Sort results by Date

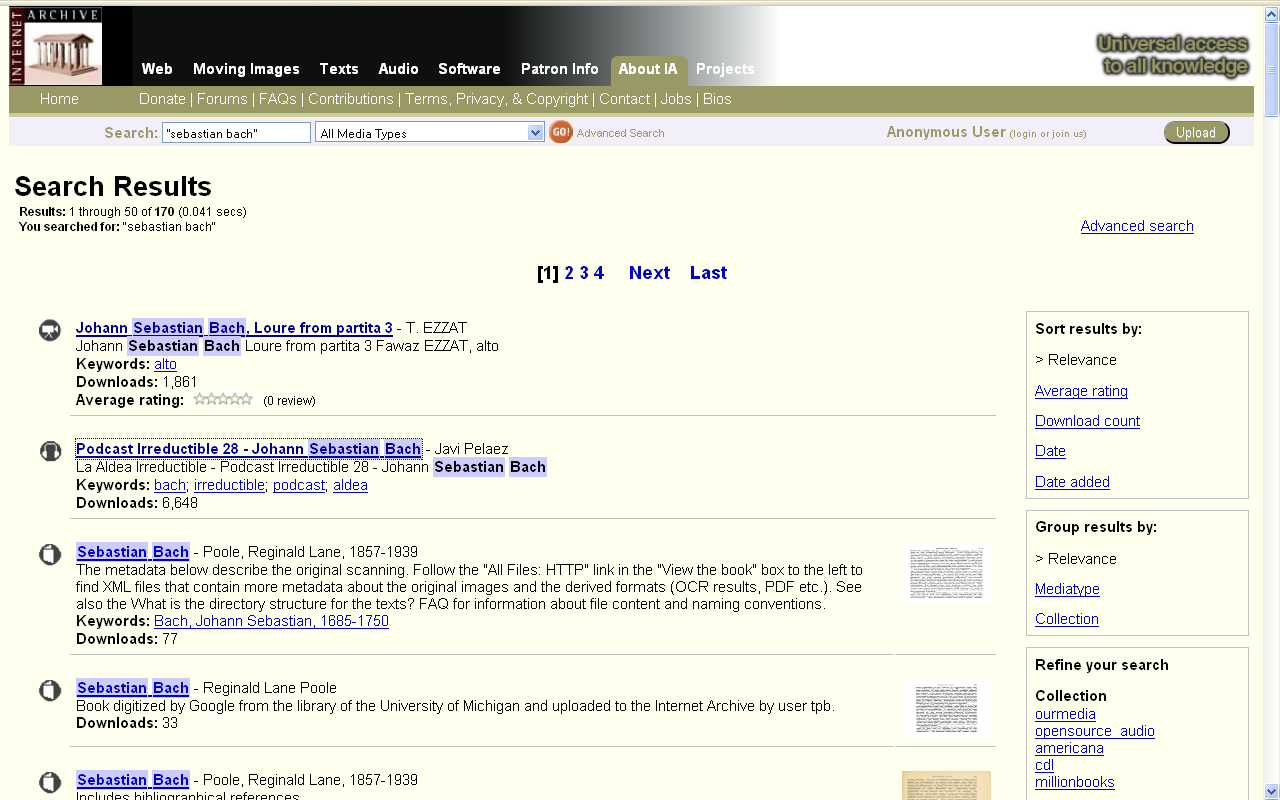click(x=1050, y=451)
